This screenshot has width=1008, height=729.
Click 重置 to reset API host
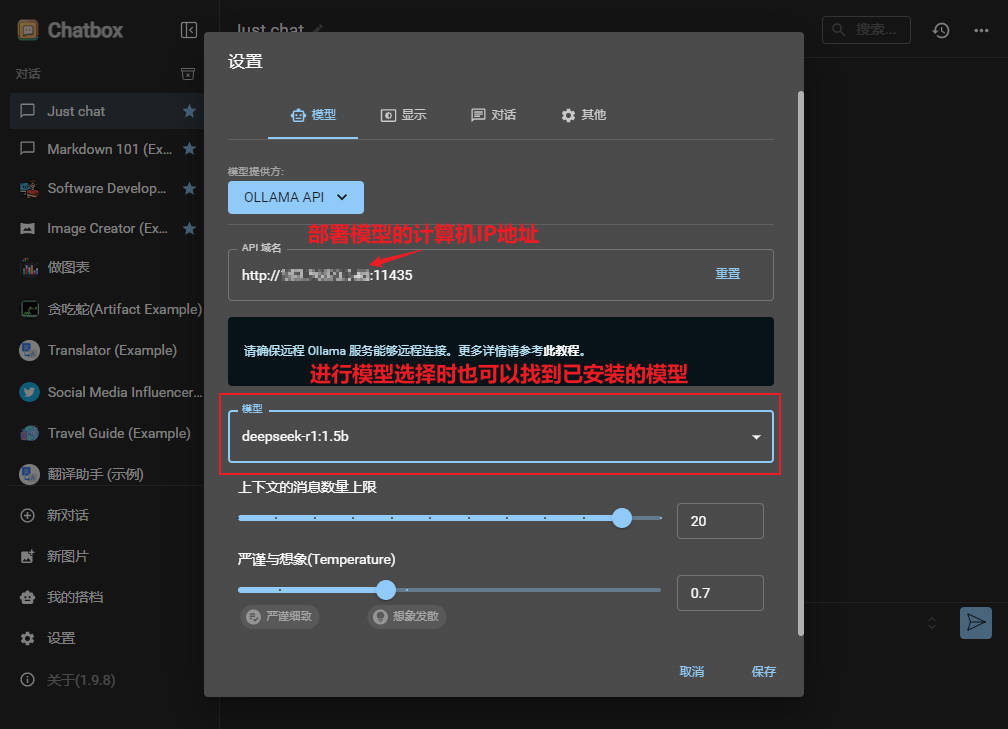coord(728,274)
